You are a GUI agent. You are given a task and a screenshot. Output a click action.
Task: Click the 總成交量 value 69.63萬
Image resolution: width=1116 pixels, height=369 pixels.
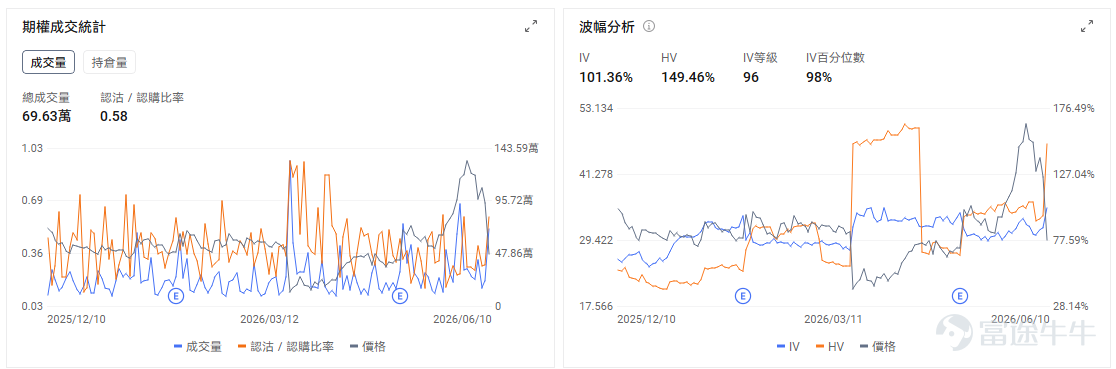click(46, 116)
